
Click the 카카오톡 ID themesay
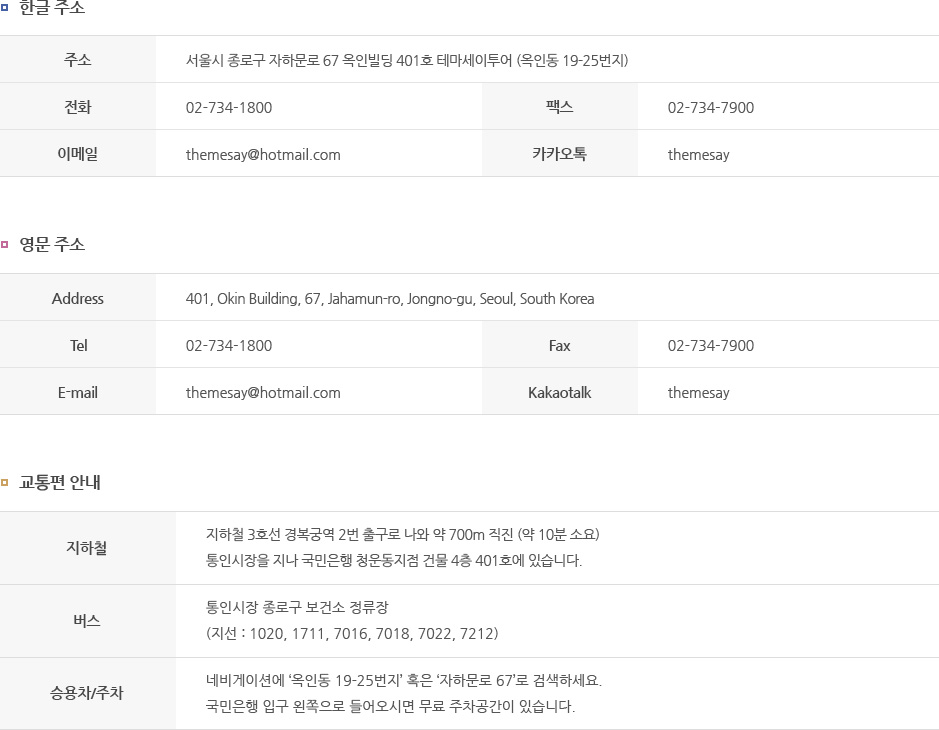coord(698,155)
